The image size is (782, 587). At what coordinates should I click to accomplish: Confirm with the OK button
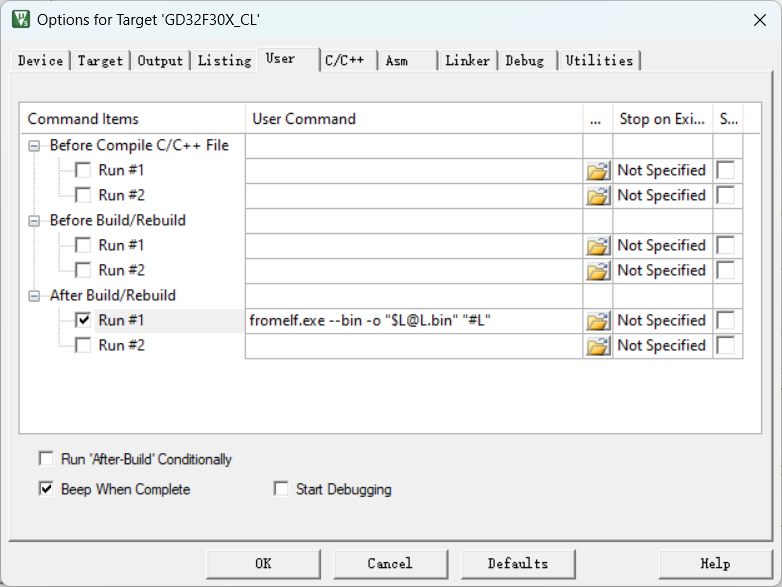point(263,564)
